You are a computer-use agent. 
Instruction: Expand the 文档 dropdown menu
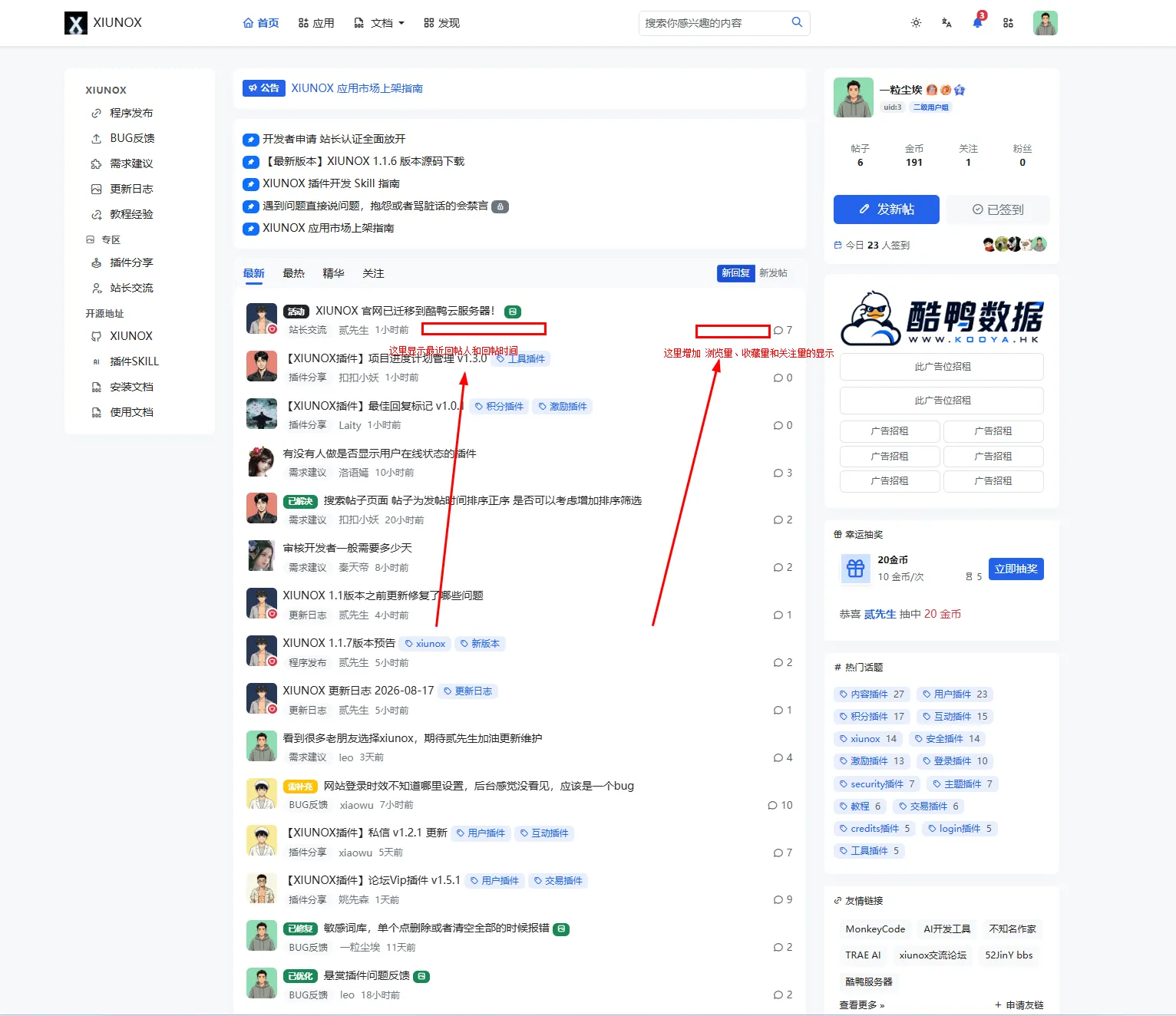click(x=379, y=23)
